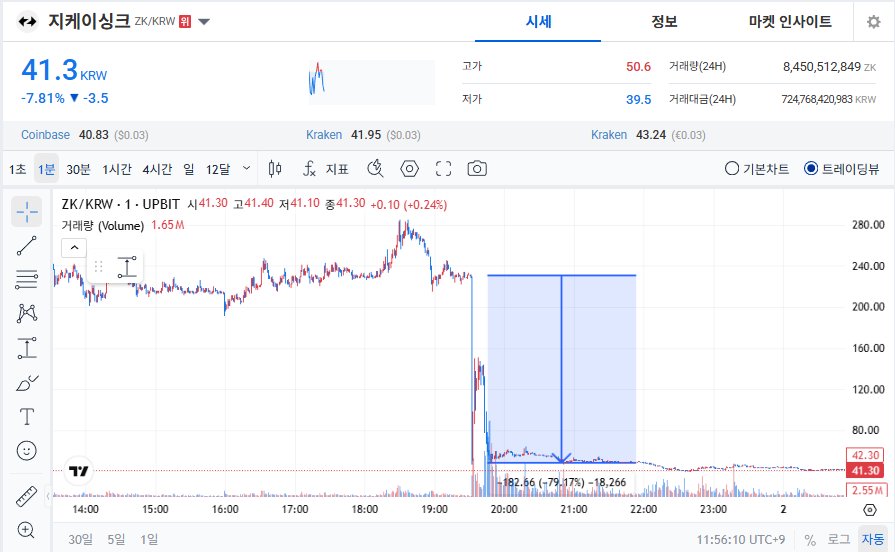Collapse the chart legend with the arrow

tap(75, 247)
